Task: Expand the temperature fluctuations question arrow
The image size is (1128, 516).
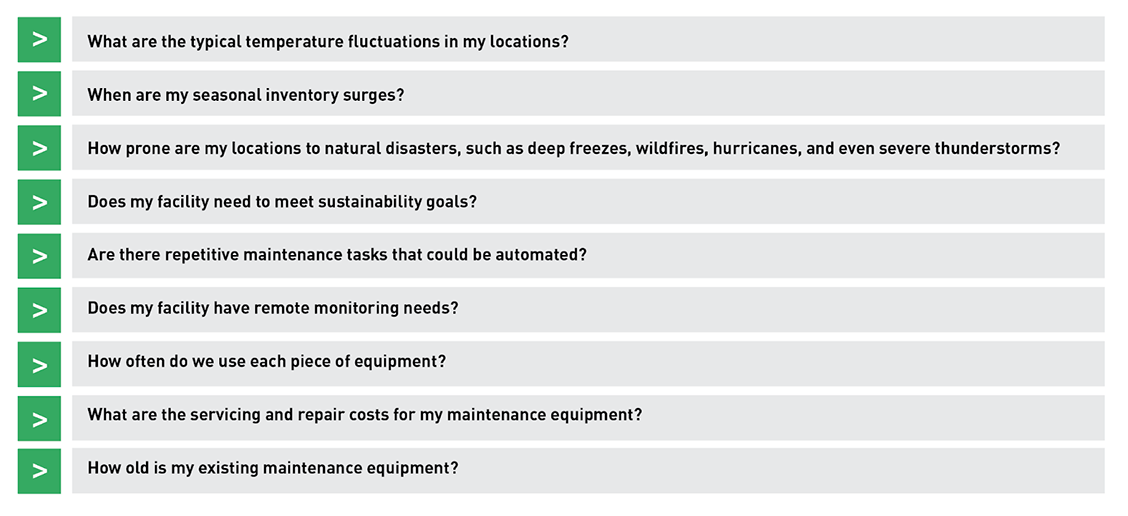Action: (x=39, y=39)
